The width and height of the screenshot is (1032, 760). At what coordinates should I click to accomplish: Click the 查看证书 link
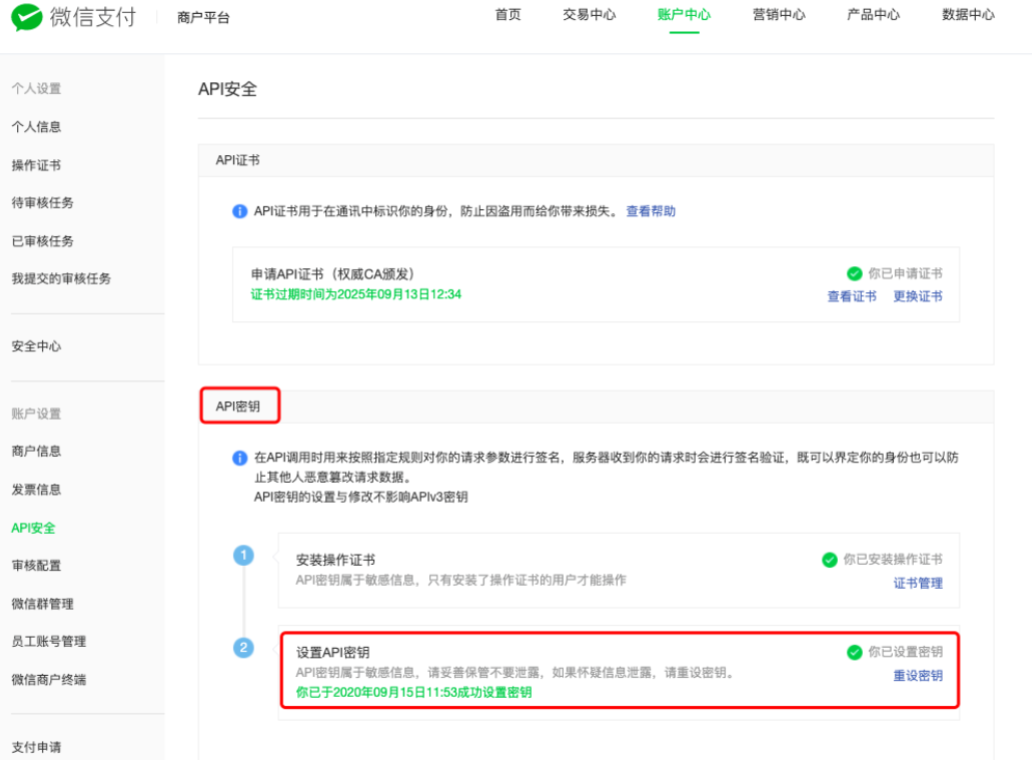coord(852,296)
